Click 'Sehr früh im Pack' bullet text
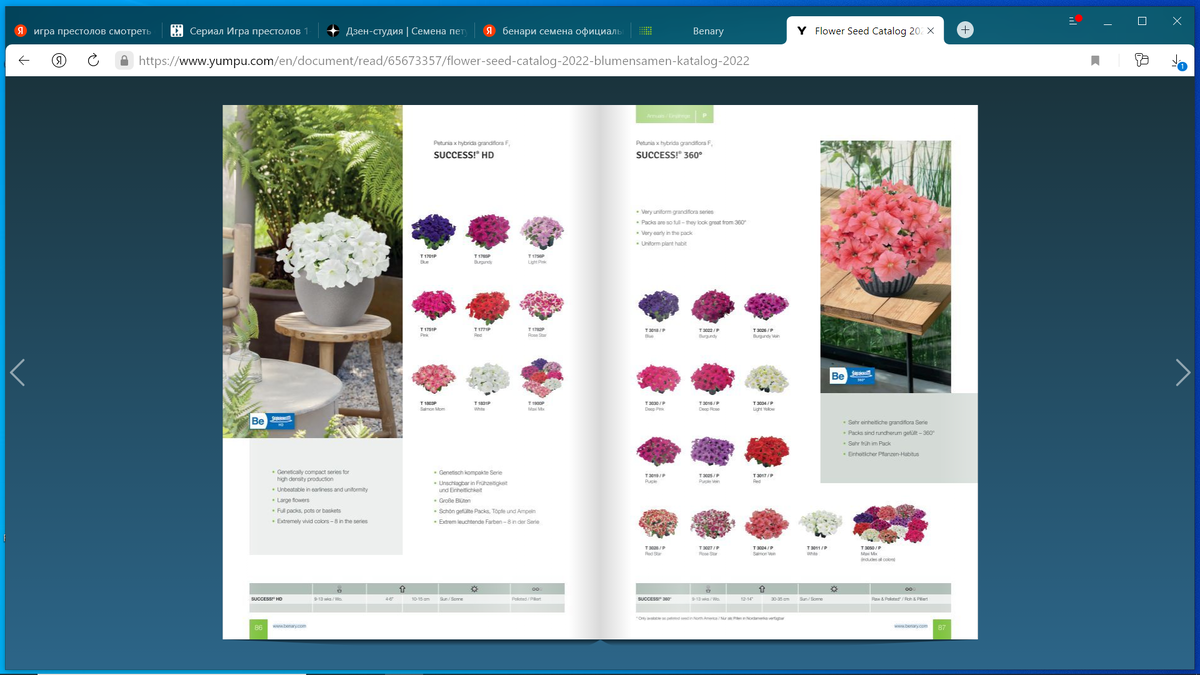Viewport: 1200px width, 675px height. [x=869, y=443]
